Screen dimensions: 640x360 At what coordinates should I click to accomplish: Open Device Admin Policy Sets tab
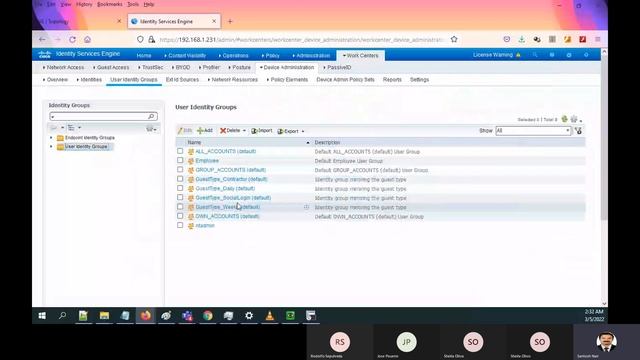click(345, 80)
